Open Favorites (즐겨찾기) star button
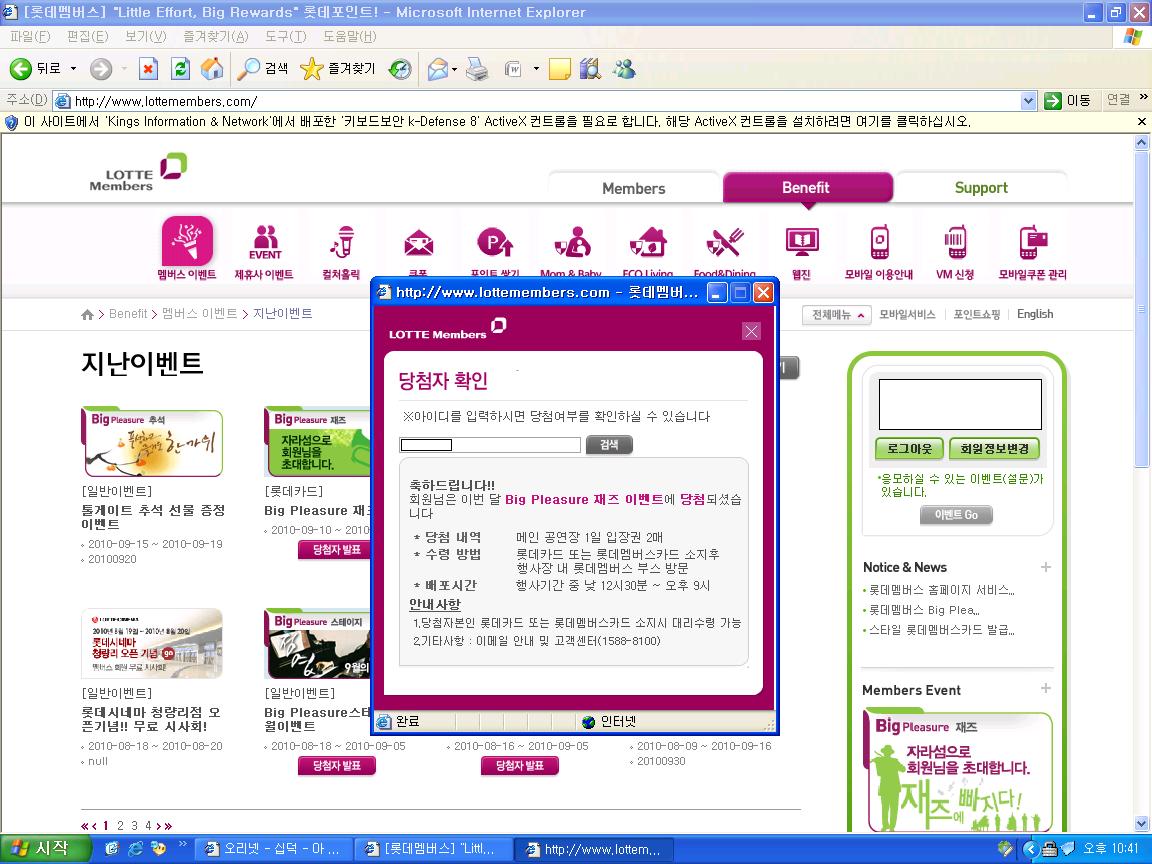This screenshot has width=1152, height=864. point(338,68)
